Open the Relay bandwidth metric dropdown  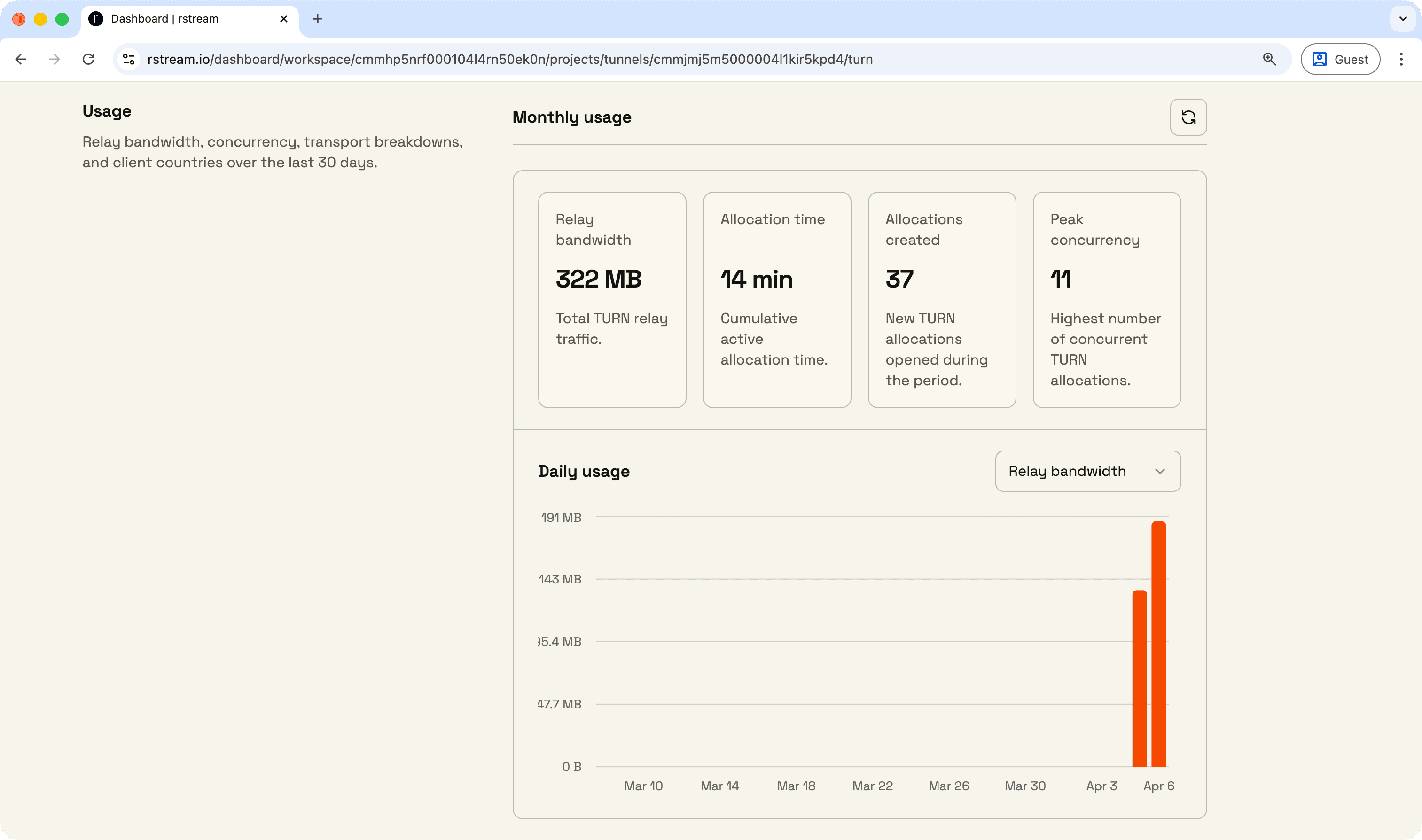click(x=1087, y=471)
